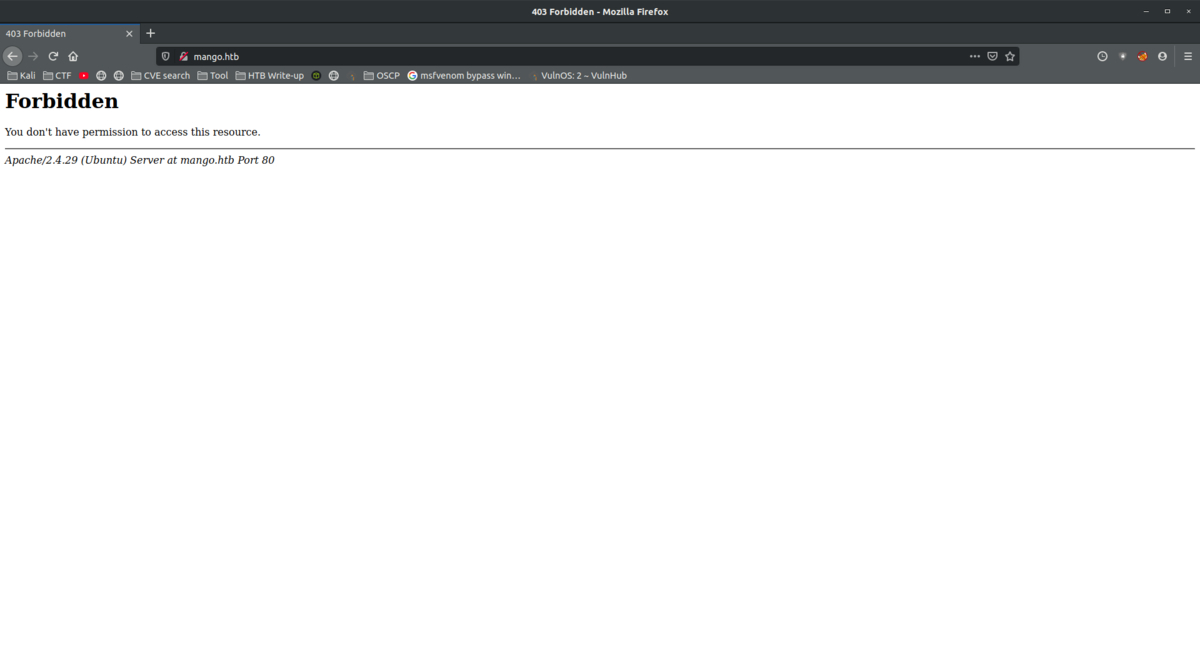Click the history clock icon near toolbar right
This screenshot has height=658, width=1200.
click(x=1103, y=56)
